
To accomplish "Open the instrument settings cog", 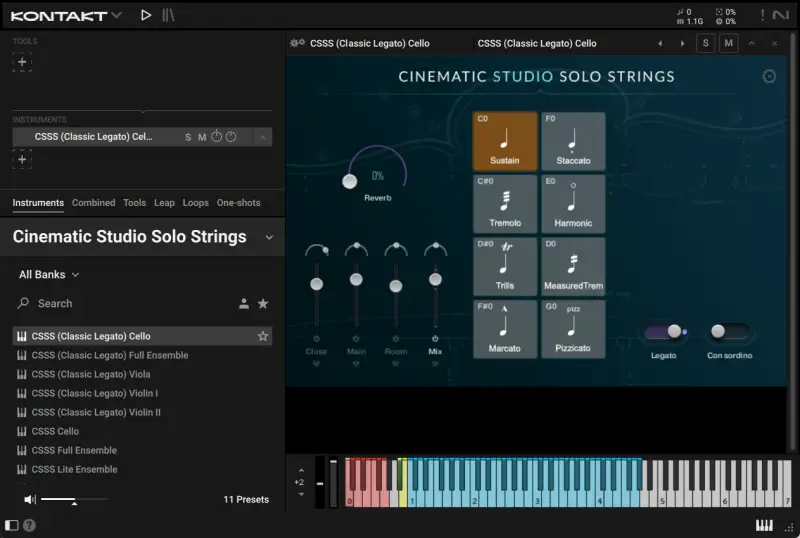I will [769, 77].
